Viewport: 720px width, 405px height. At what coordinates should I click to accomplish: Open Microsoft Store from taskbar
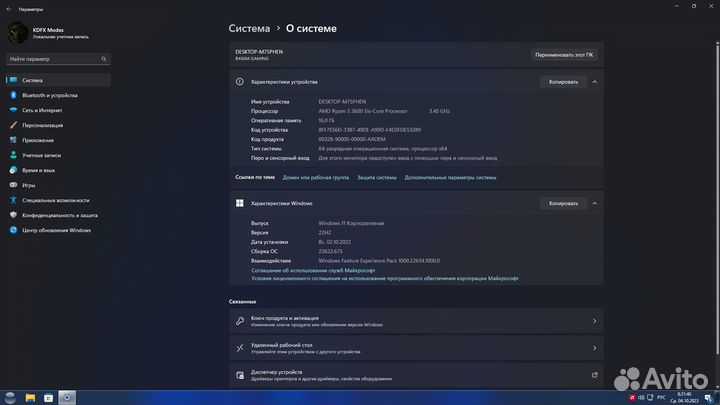(48, 398)
